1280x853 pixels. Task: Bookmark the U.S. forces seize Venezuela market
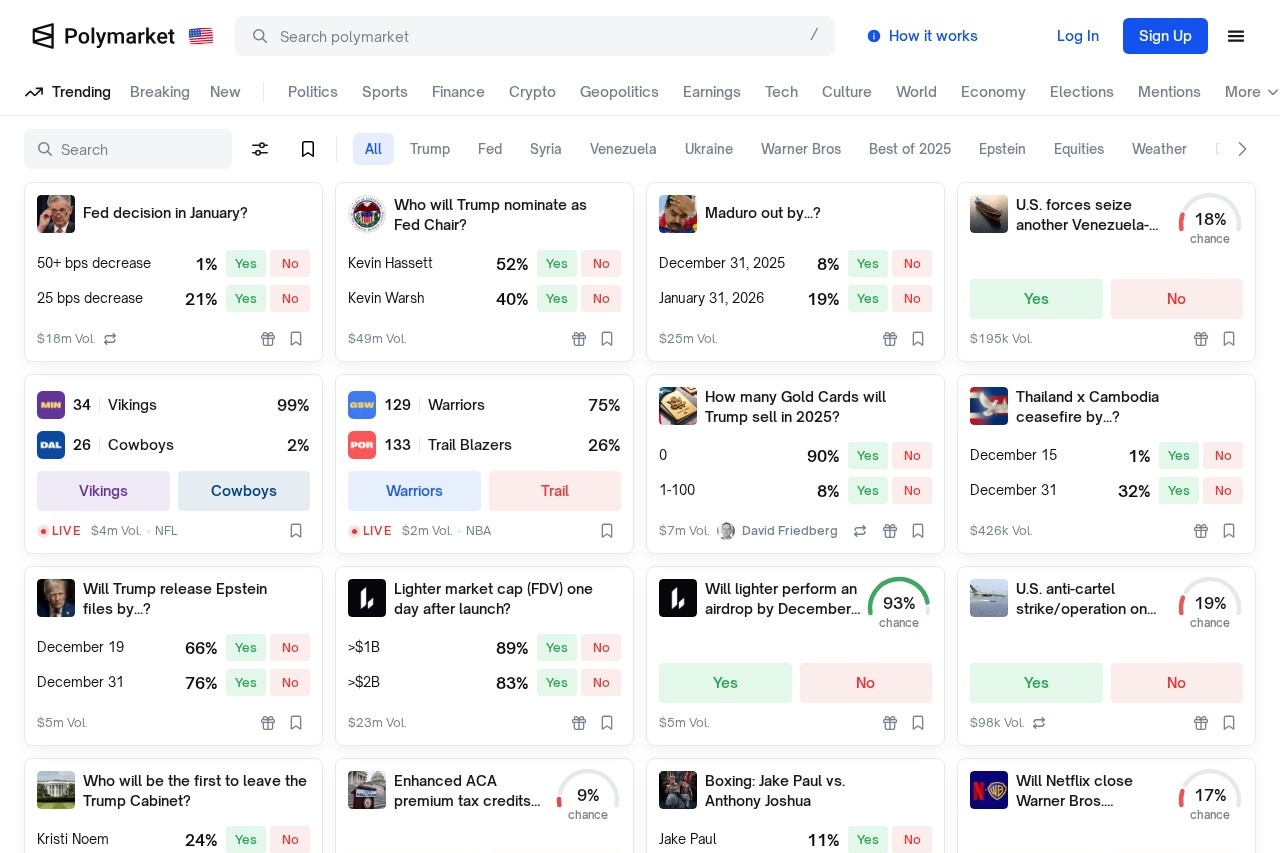1229,339
